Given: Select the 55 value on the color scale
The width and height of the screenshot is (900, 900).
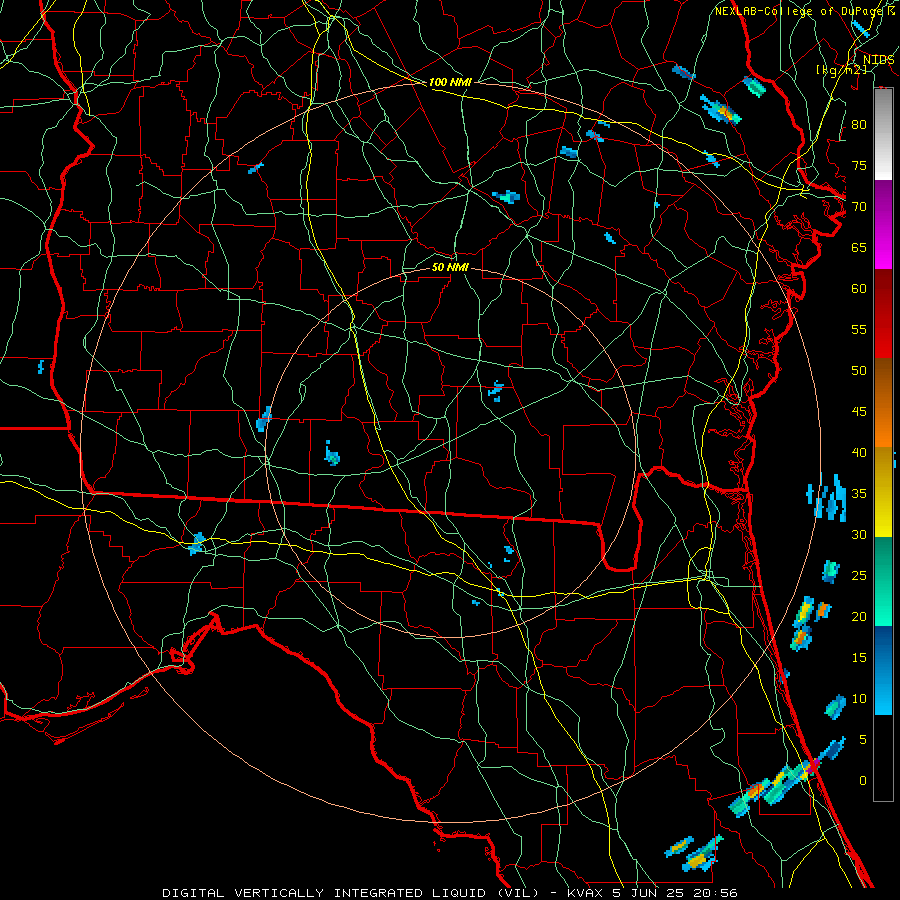Looking at the screenshot, I should point(859,329).
